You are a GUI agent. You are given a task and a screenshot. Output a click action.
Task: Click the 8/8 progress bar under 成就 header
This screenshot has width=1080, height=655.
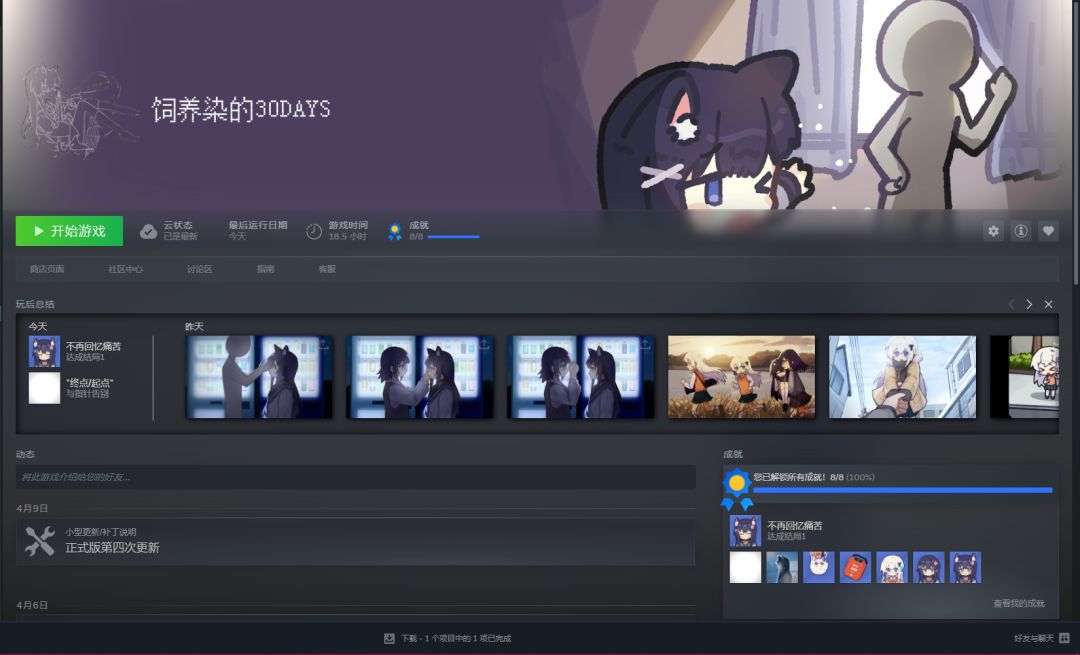[x=453, y=237]
